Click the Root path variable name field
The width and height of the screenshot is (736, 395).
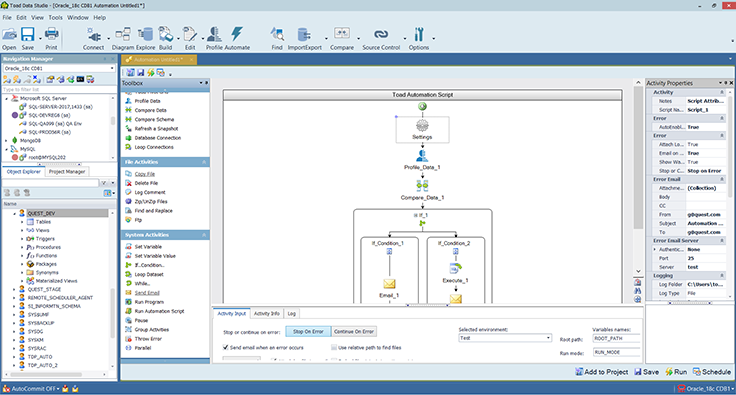tap(616, 338)
